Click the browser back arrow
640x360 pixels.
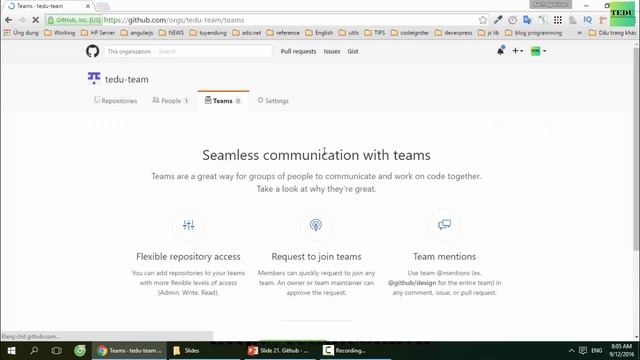(x=9, y=20)
